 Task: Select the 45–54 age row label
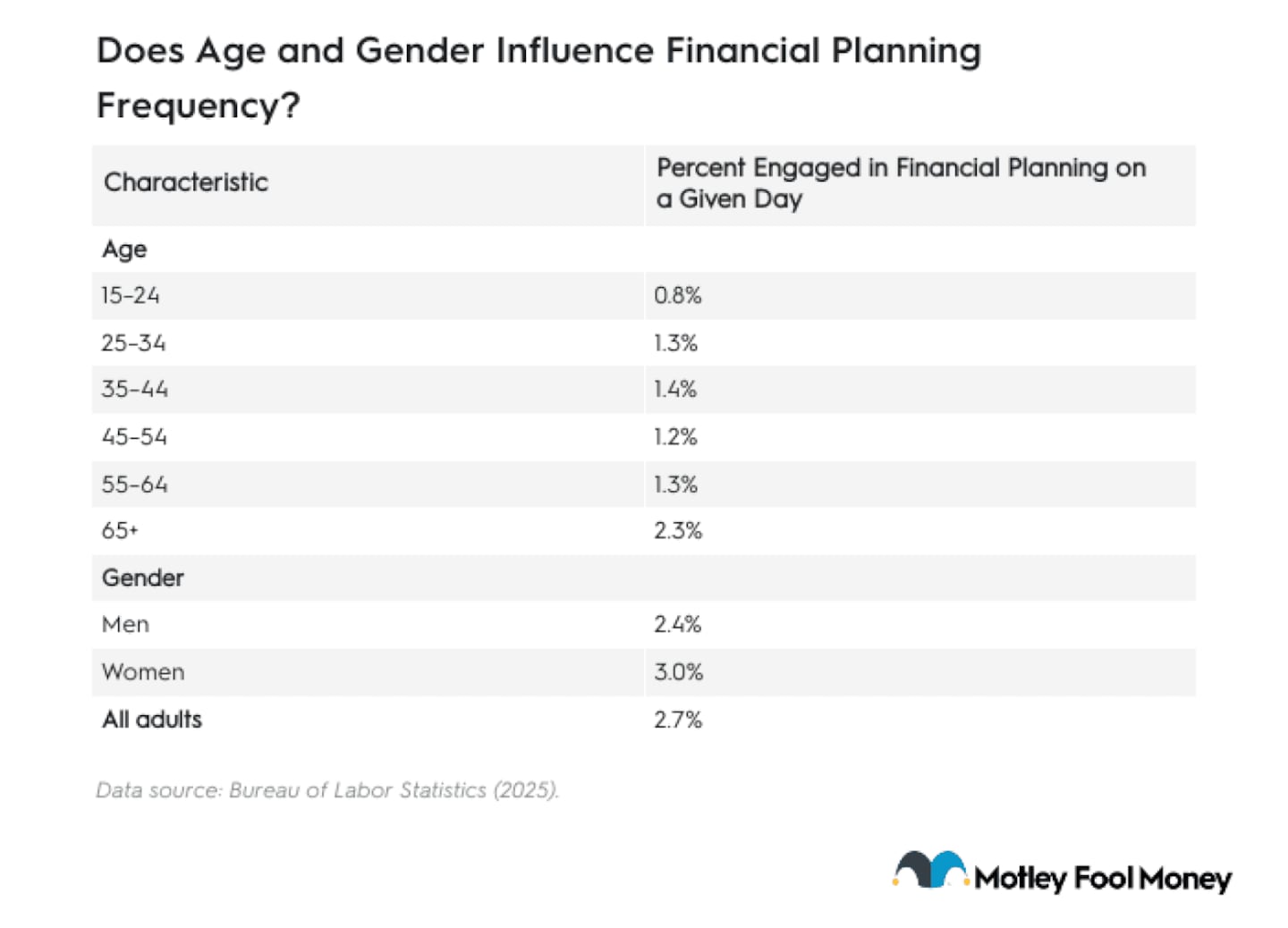click(x=134, y=437)
